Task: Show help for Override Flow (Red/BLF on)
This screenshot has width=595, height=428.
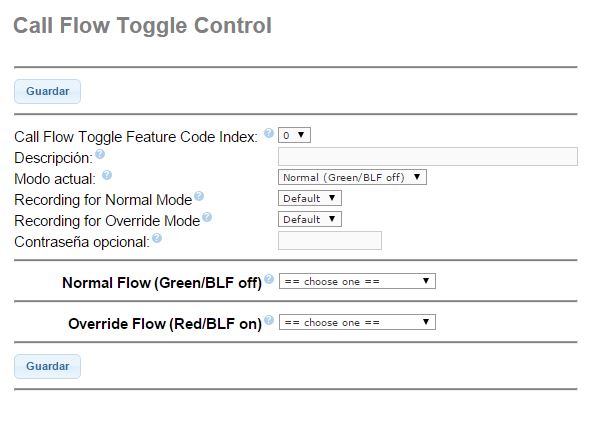Action: click(269, 320)
